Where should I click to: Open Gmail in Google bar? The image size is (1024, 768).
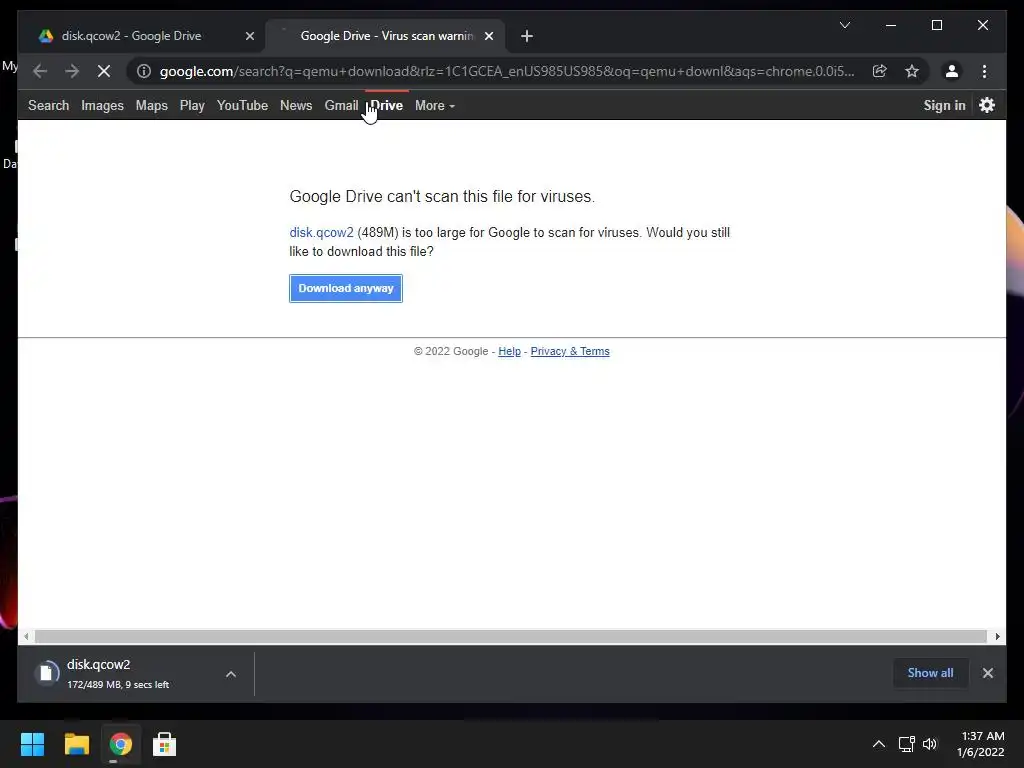tap(341, 105)
